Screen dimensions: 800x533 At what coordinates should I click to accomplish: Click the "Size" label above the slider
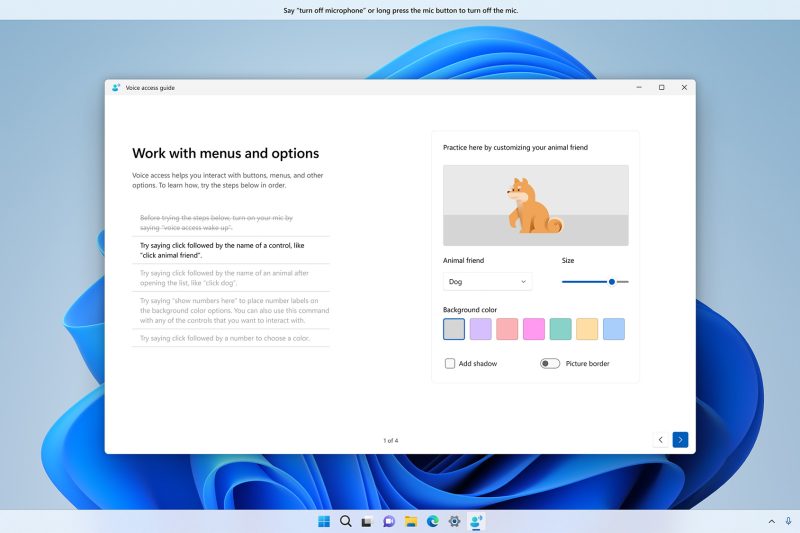pyautogui.click(x=568, y=260)
